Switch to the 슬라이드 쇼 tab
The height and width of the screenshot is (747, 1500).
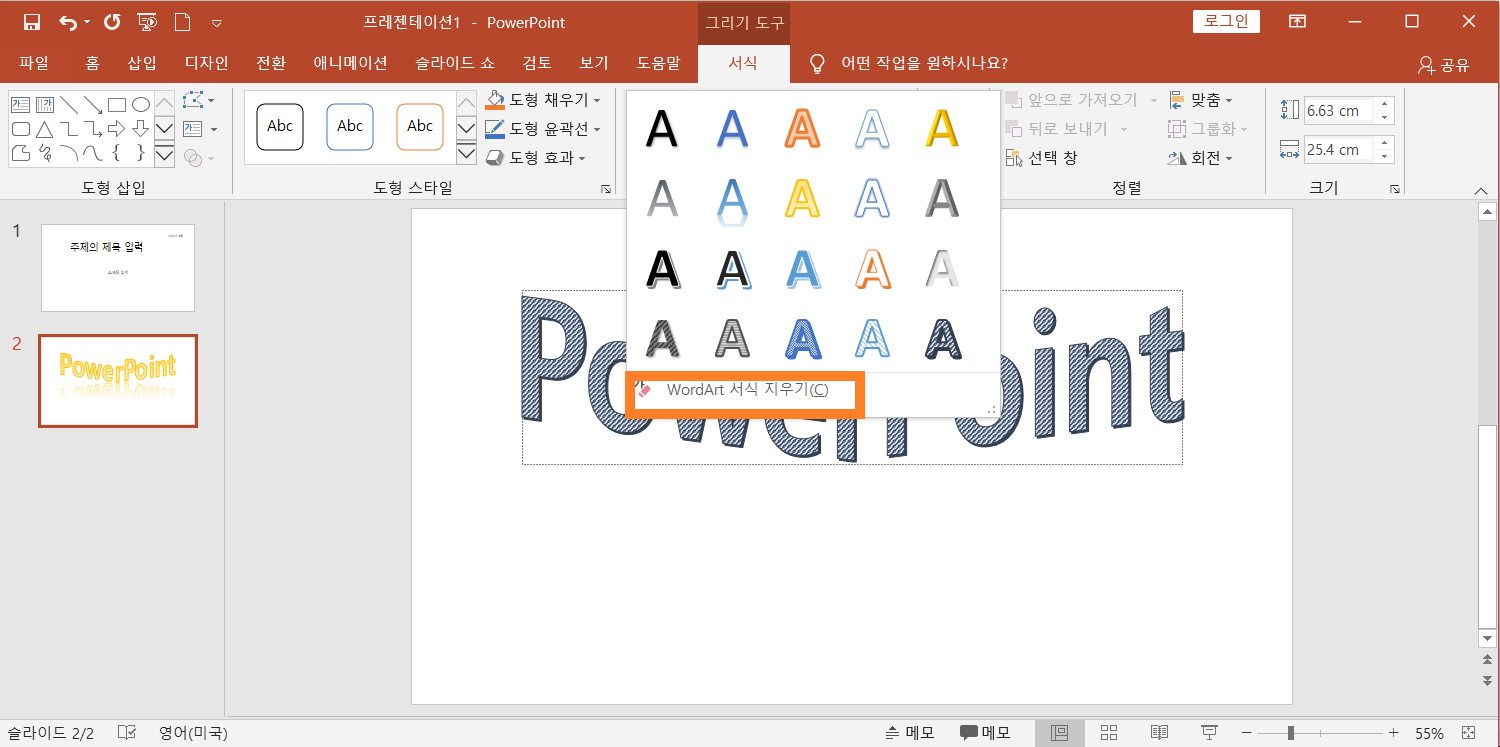click(455, 63)
